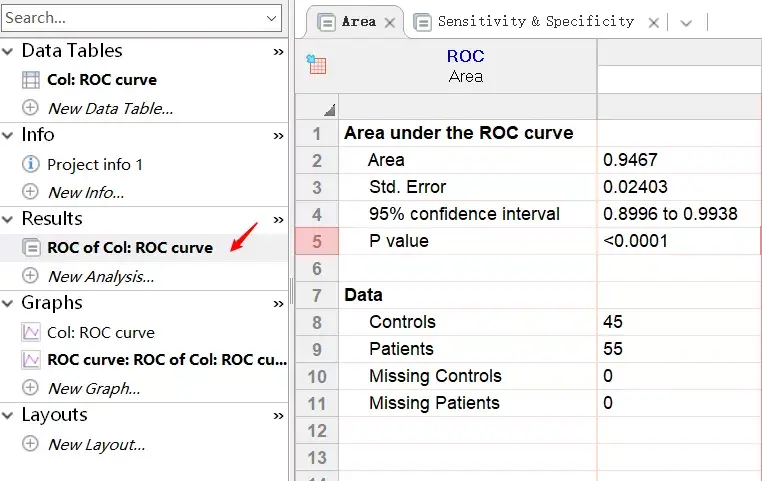This screenshot has height=481, width=762.
Task: Click the table icon left of ROC header
Action: [x=317, y=66]
